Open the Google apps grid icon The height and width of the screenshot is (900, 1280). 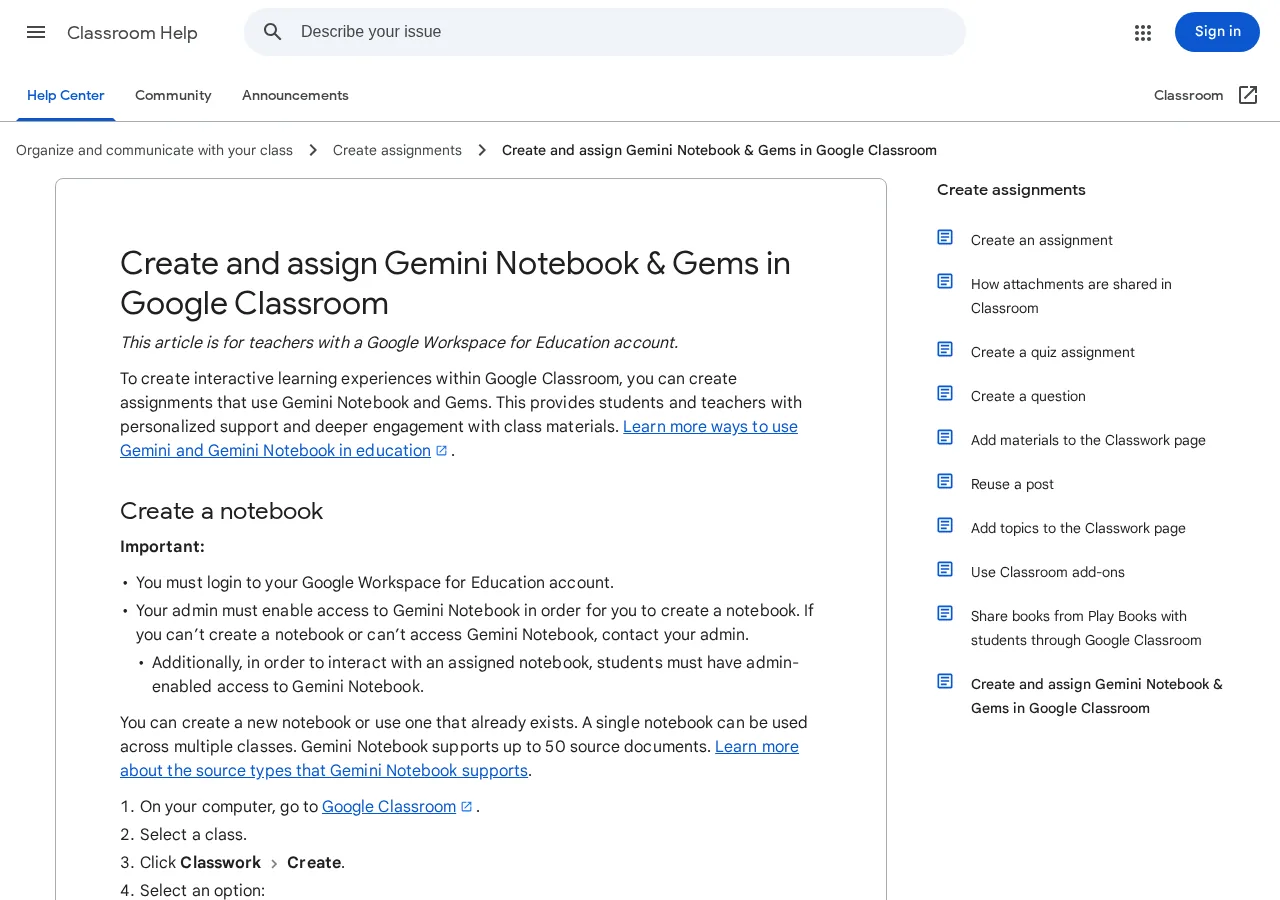1143,32
